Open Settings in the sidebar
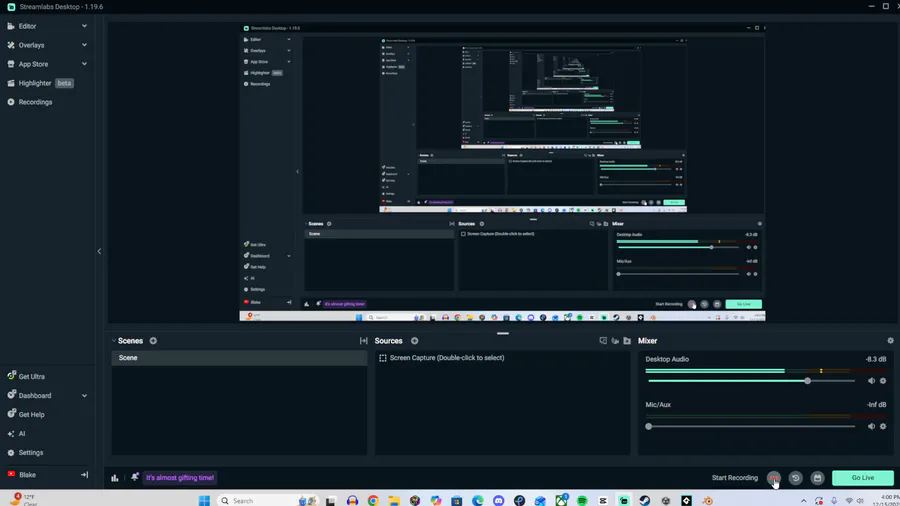900x506 pixels. [x=30, y=452]
